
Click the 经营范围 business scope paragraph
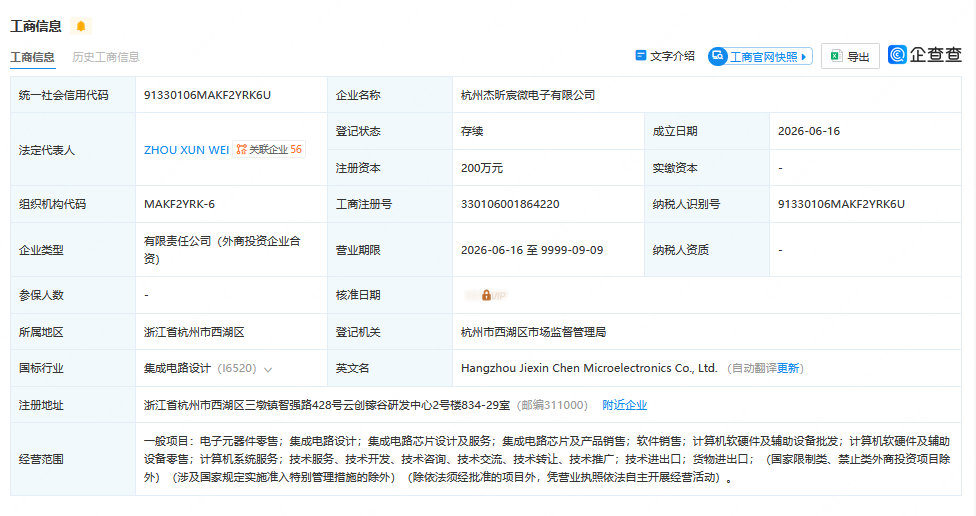(547, 459)
